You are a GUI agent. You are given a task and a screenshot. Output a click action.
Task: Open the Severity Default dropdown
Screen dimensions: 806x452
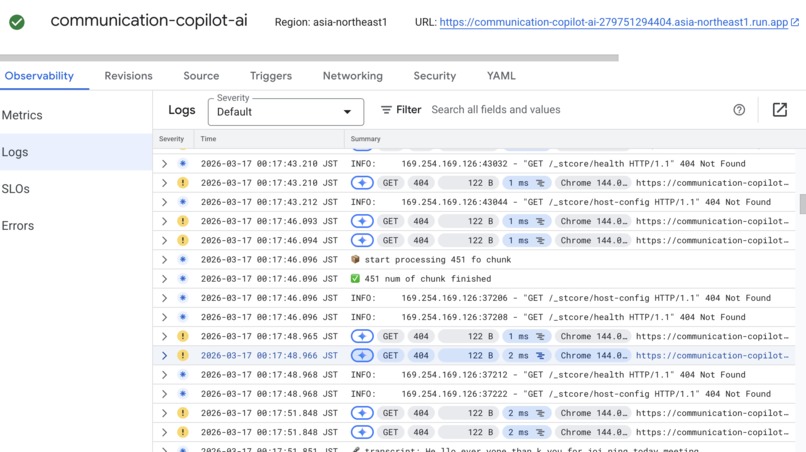(x=286, y=112)
